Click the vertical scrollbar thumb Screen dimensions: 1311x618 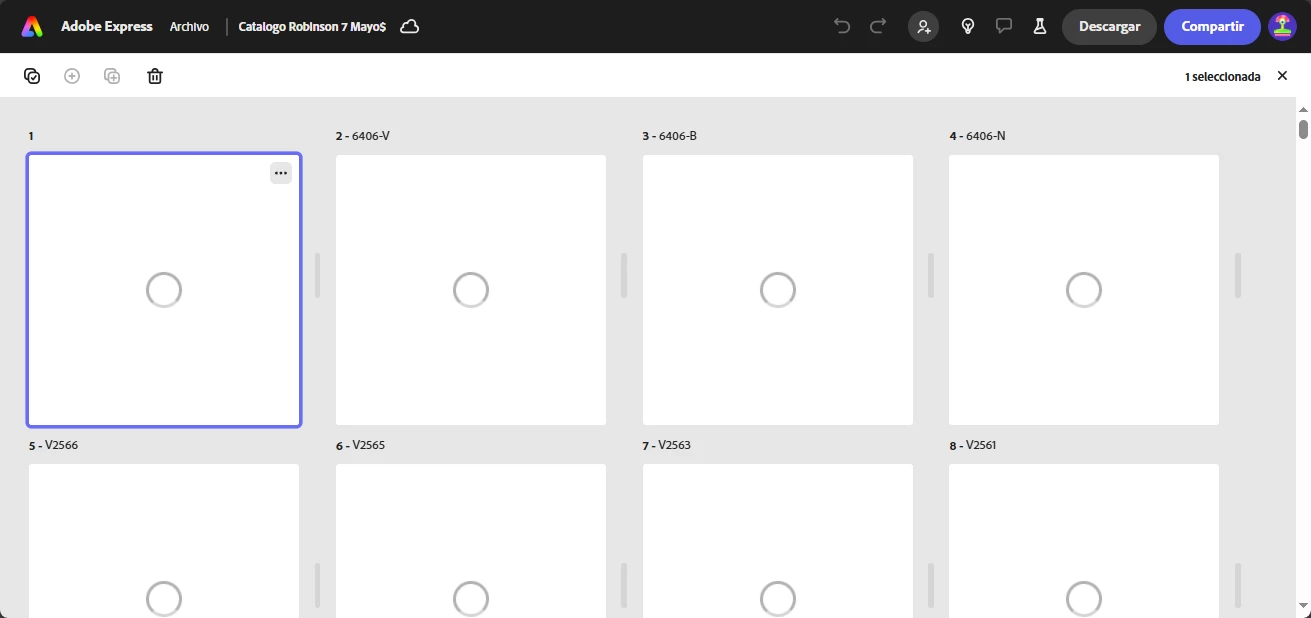pos(1303,129)
